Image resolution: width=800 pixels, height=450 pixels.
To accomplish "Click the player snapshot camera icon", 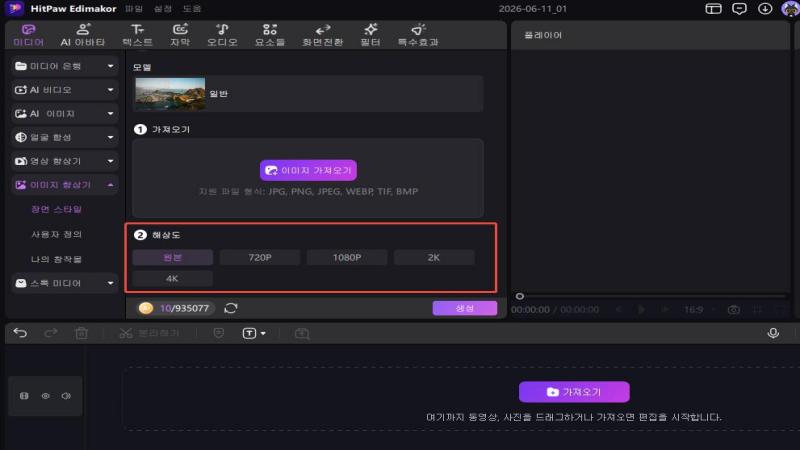I will (734, 310).
